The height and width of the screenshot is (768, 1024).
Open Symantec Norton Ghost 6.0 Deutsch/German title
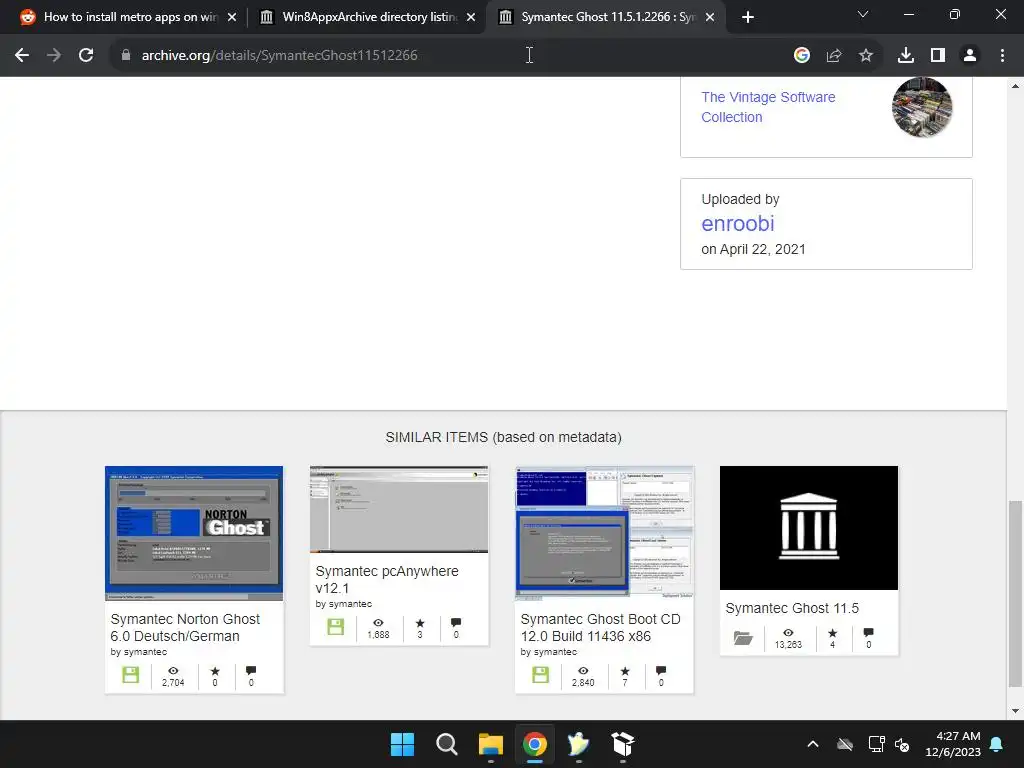[x=185, y=628]
